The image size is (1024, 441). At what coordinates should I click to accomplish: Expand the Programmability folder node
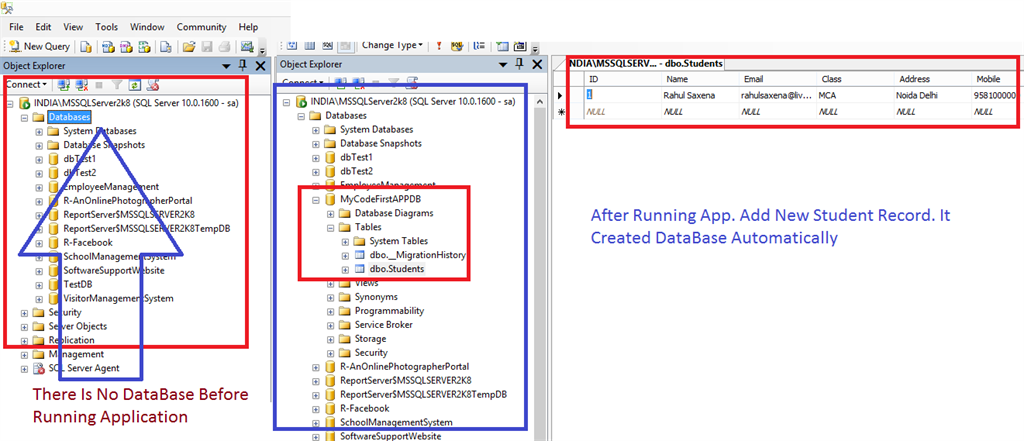330,311
